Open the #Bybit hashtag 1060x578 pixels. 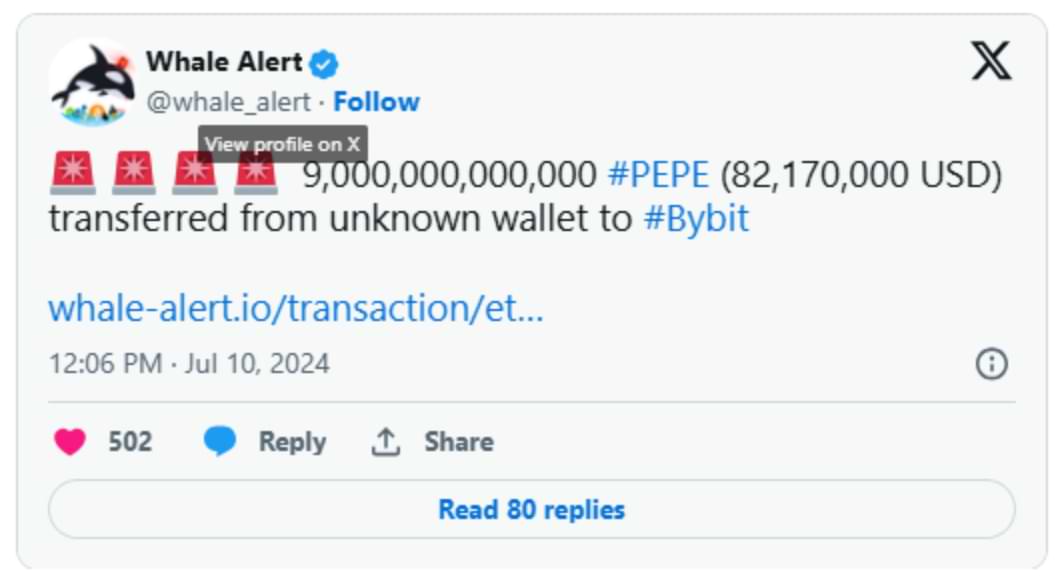[696, 219]
